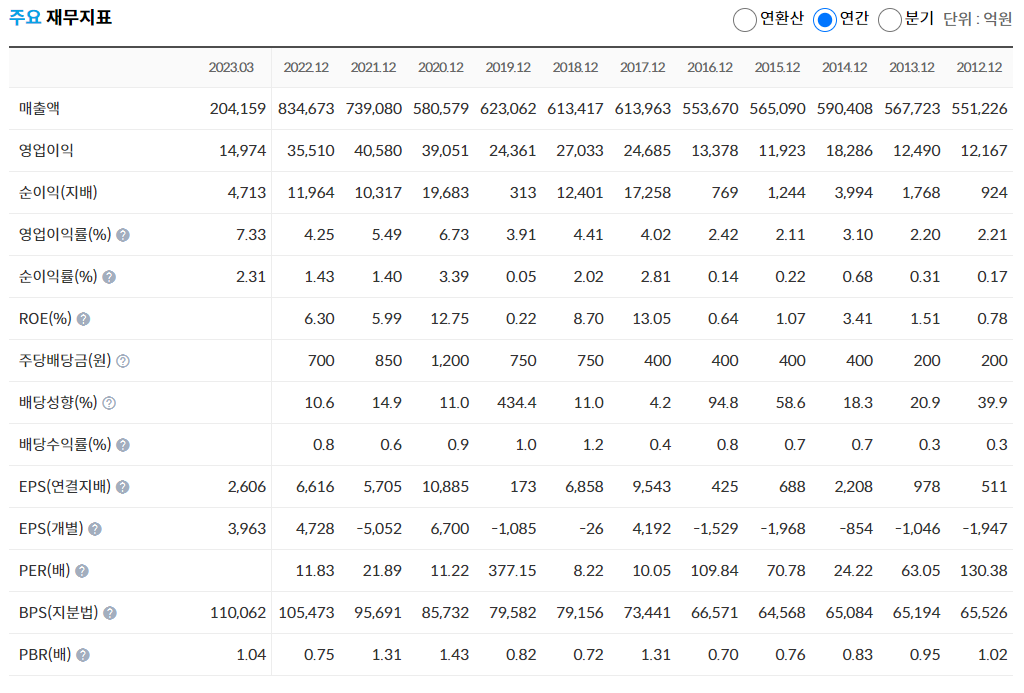
Task: Click the 2014.12 column header
Action: (x=844, y=67)
